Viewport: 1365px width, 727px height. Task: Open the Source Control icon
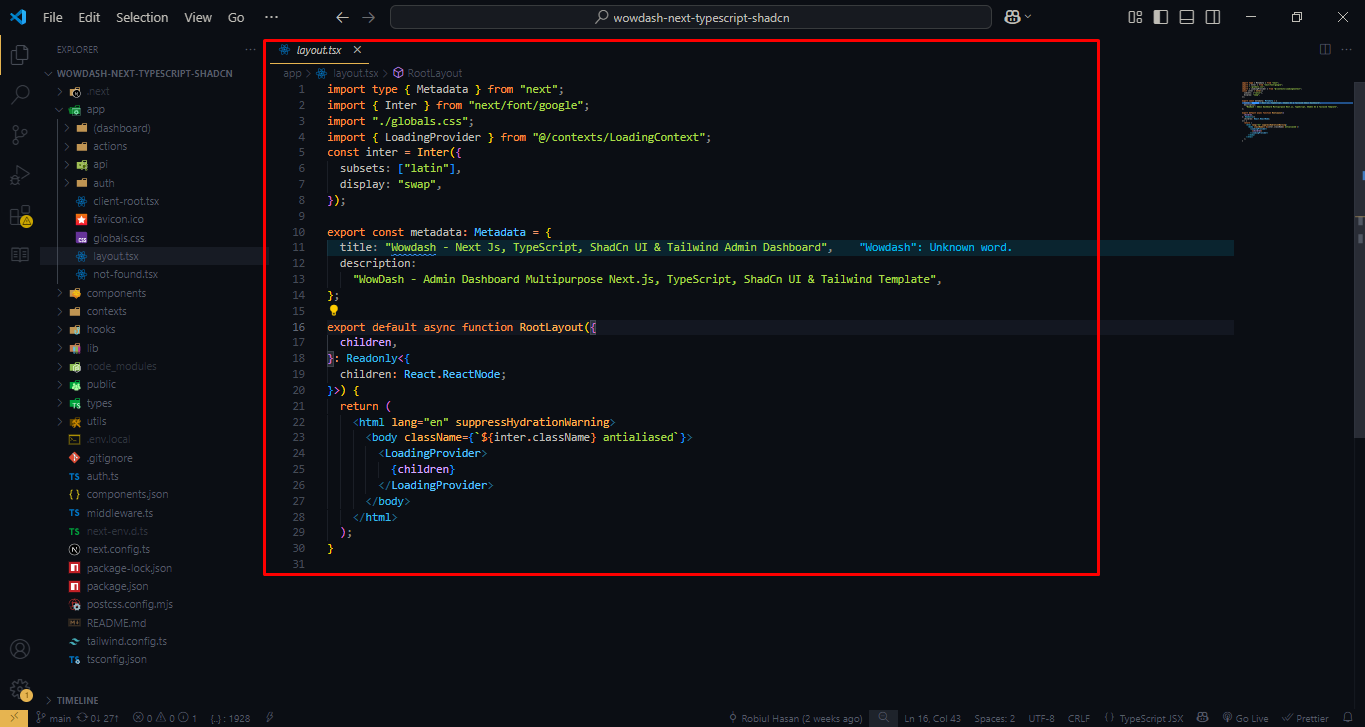19,132
